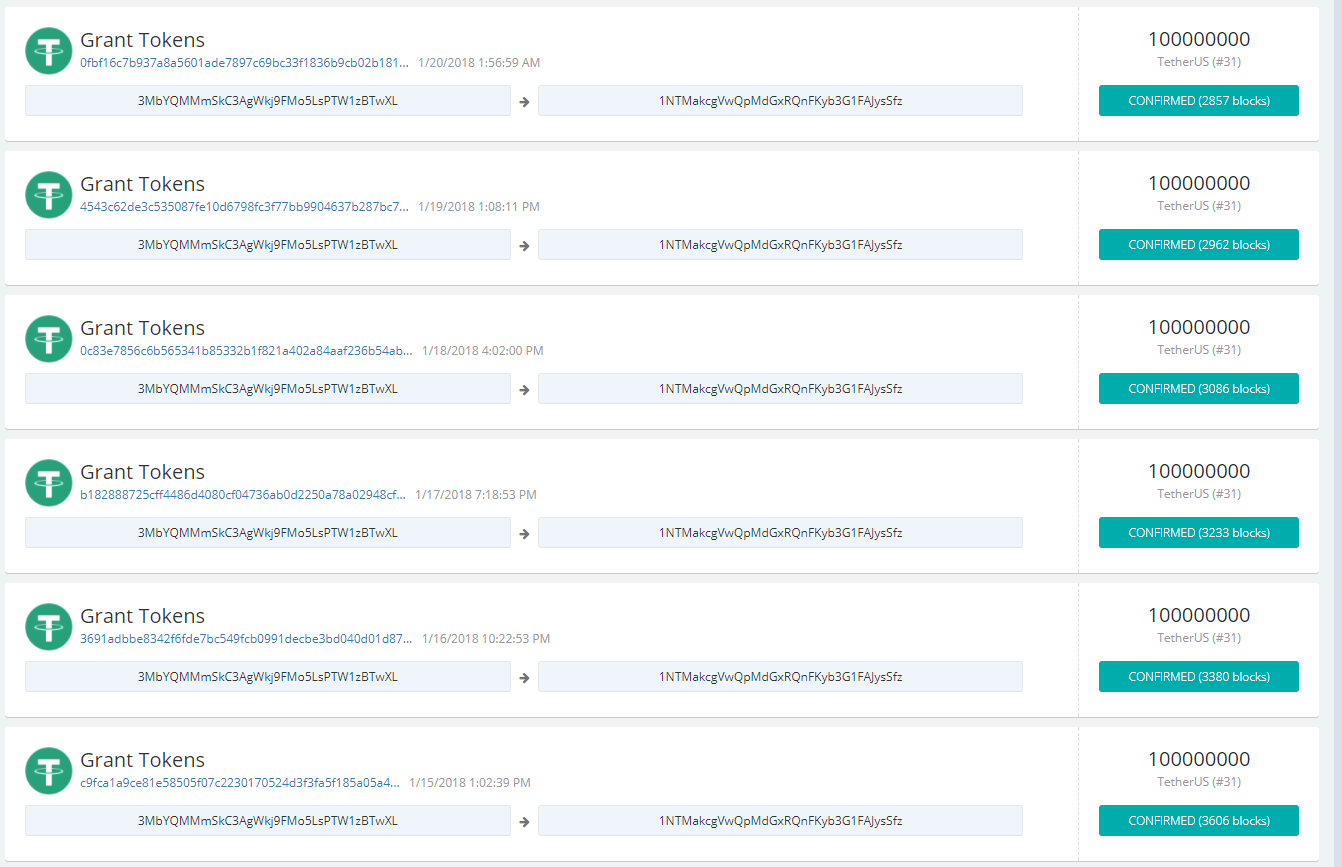
Task: Click timestamp 1/15/2018 1:02:39 PM
Action: 470,783
